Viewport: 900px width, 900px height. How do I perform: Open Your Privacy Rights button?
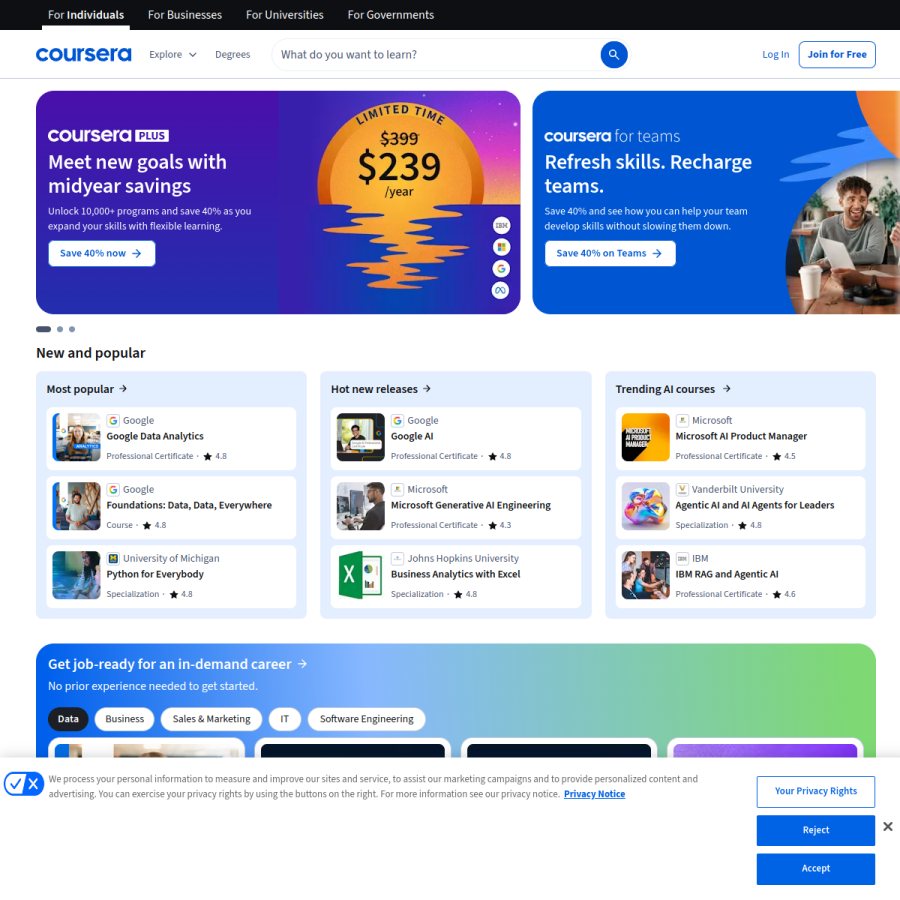[x=816, y=792]
